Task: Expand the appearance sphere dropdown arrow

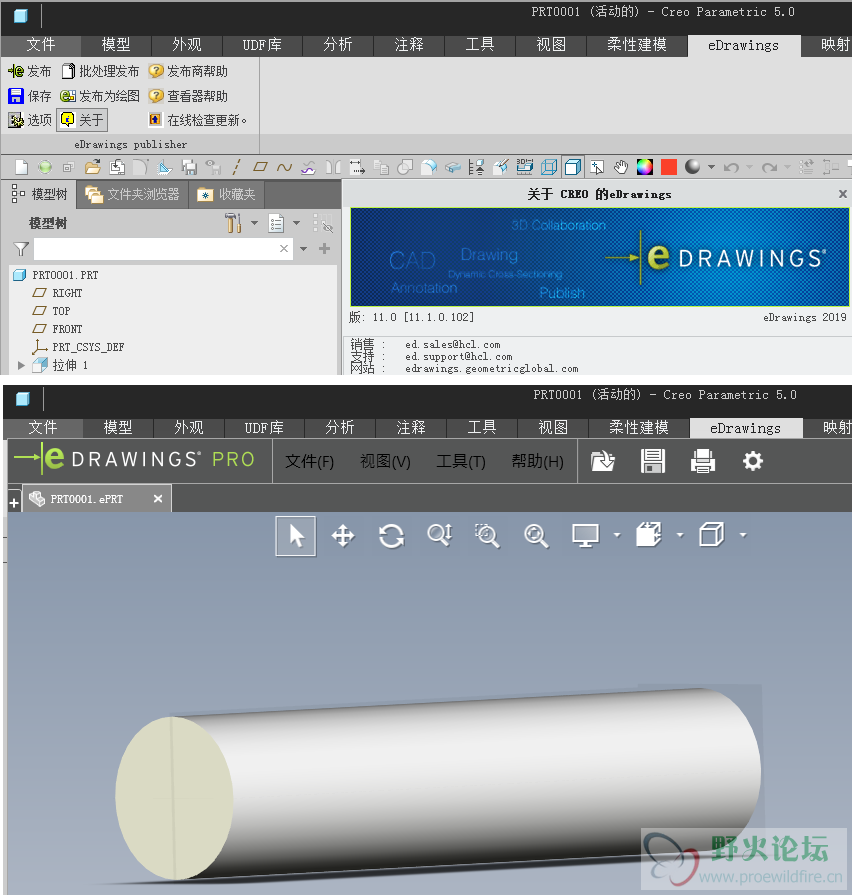Action: (x=711, y=167)
